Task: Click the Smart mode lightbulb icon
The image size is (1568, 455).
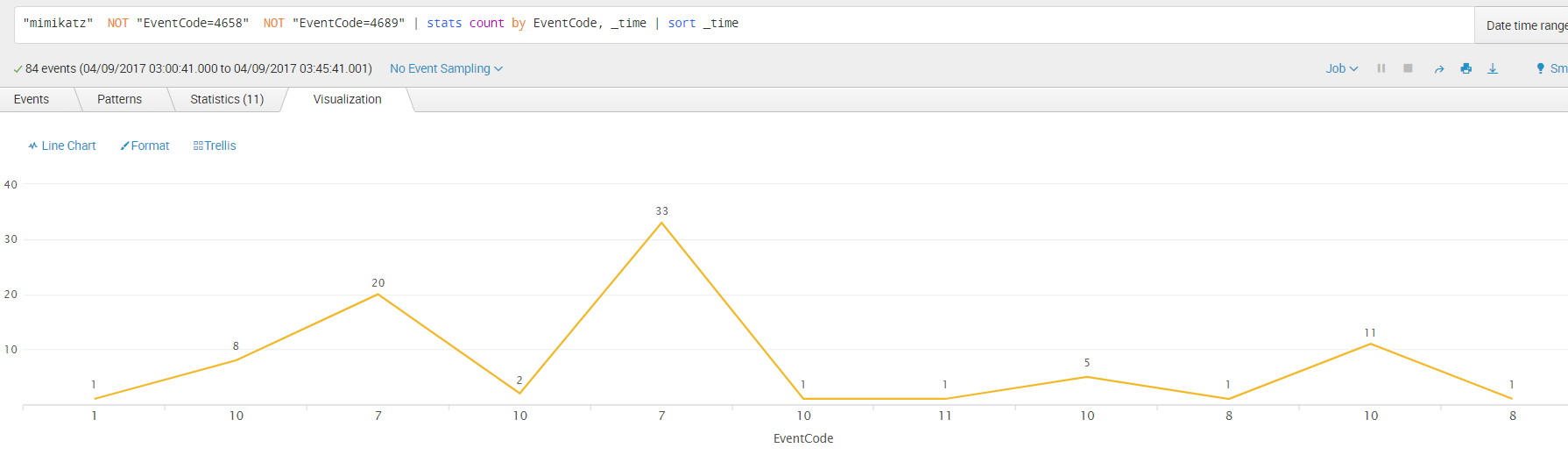Action: 1540,68
